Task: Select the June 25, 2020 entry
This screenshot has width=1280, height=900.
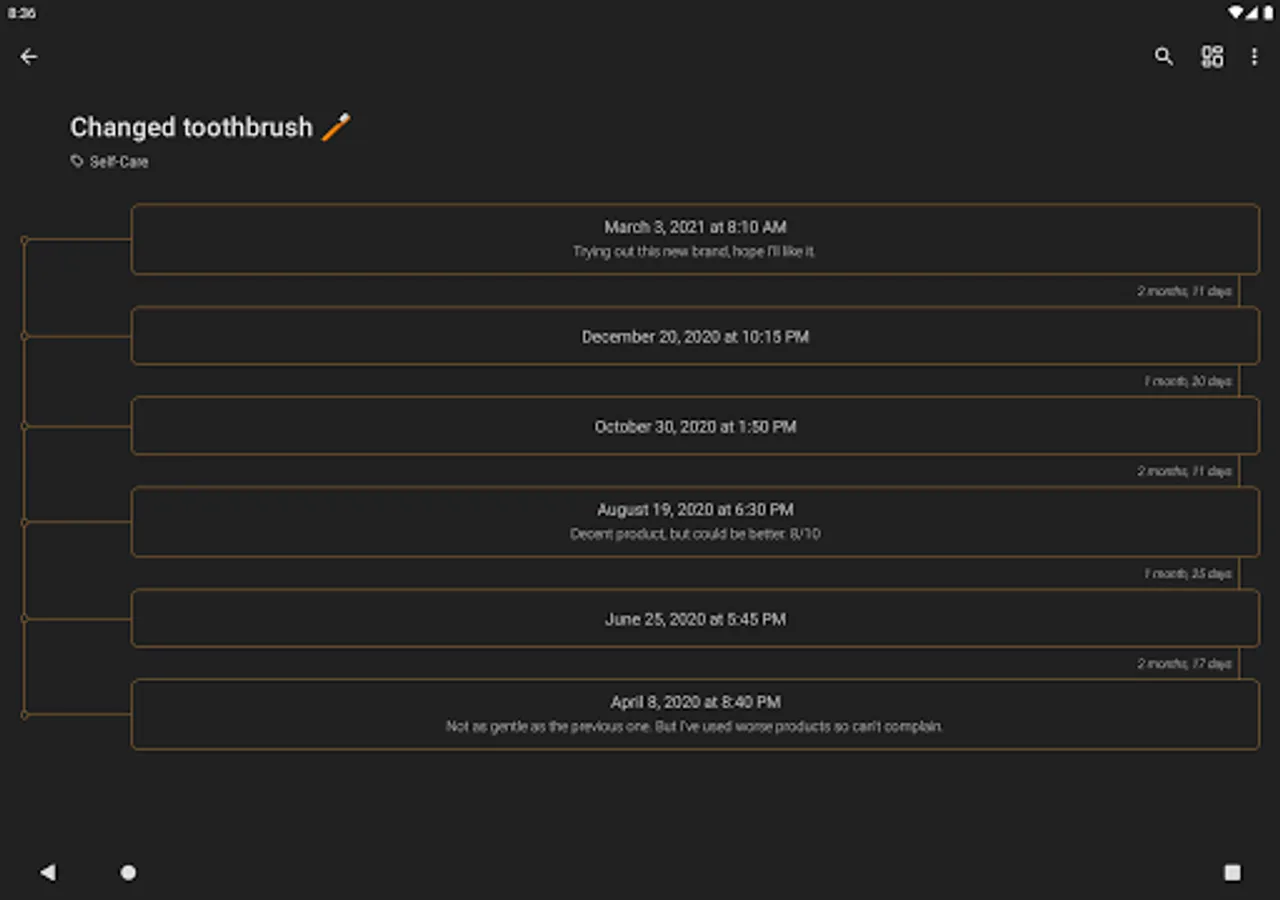Action: tap(695, 619)
